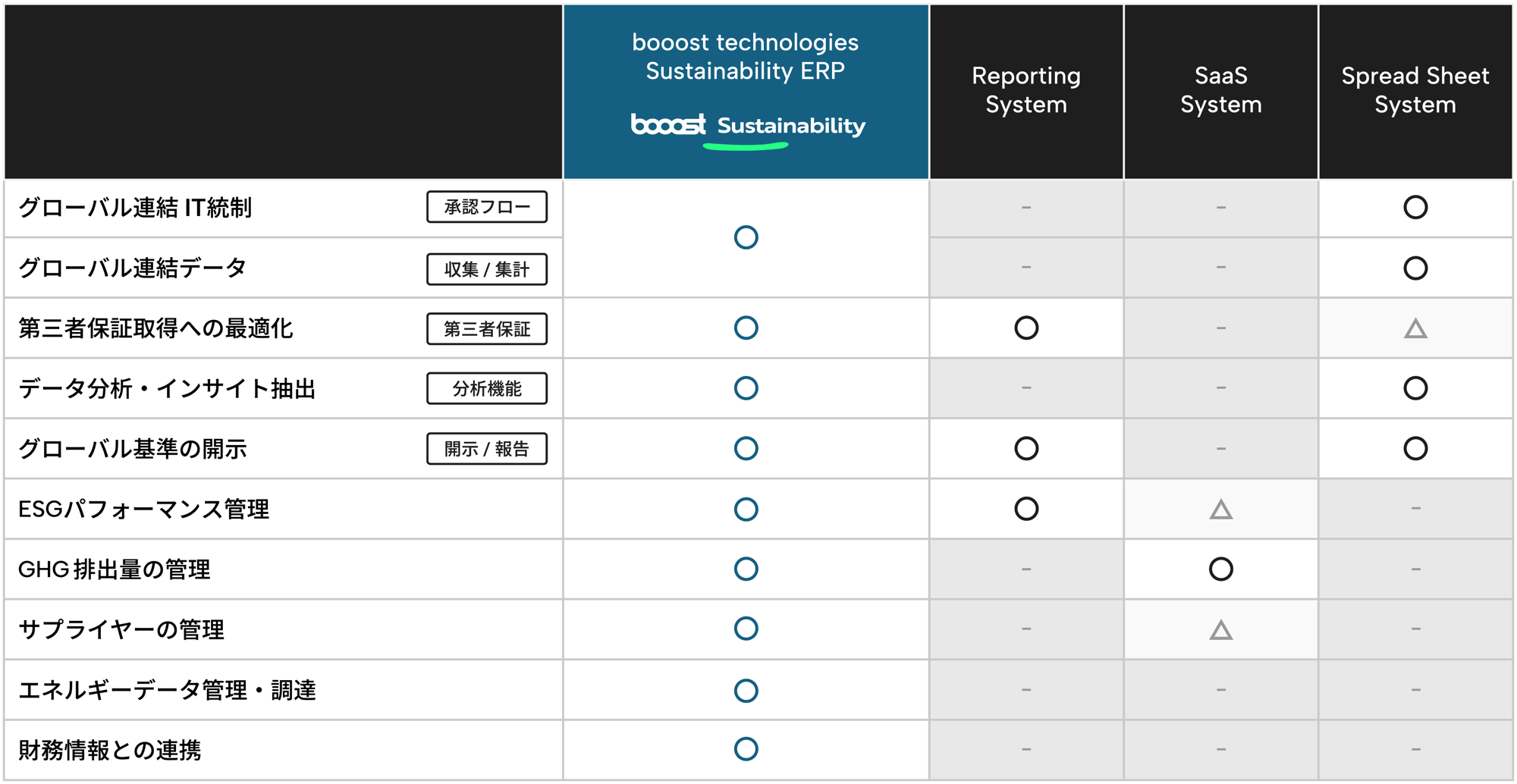Image resolution: width=1517 pixels, height=784 pixels.
Task: Click the 収集 / 集計 tag
Action: coord(487,269)
